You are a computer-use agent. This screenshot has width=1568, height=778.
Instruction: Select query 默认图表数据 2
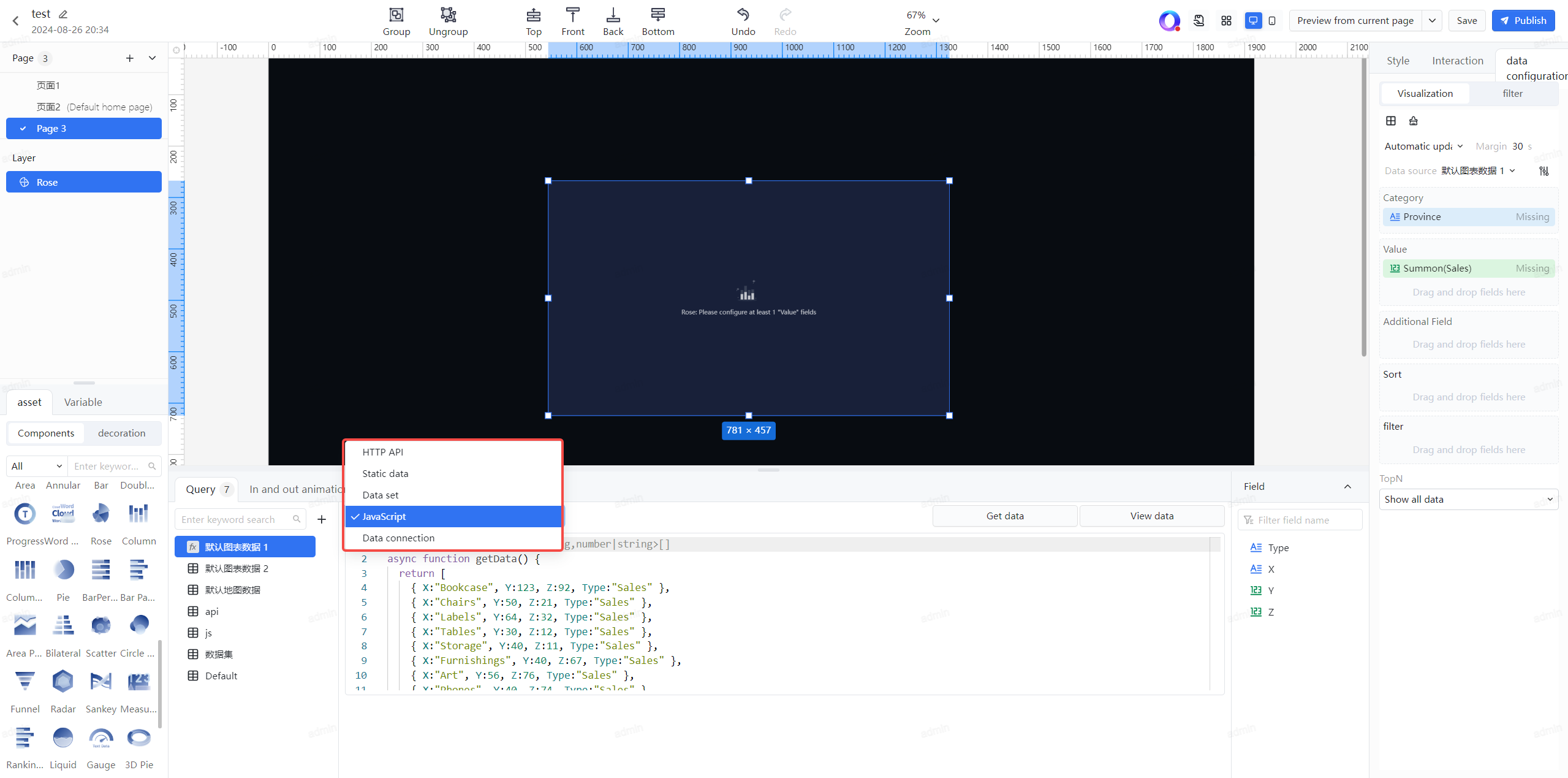pos(245,568)
